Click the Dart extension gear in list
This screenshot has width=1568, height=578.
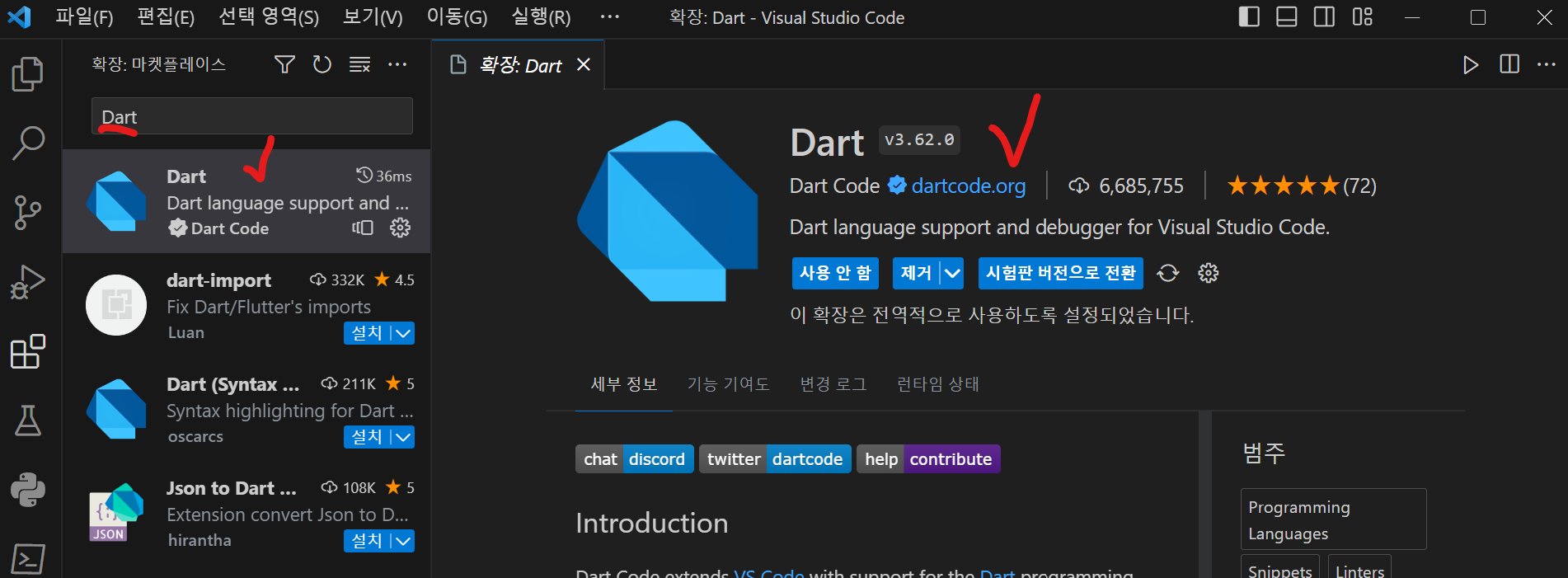pyautogui.click(x=400, y=228)
